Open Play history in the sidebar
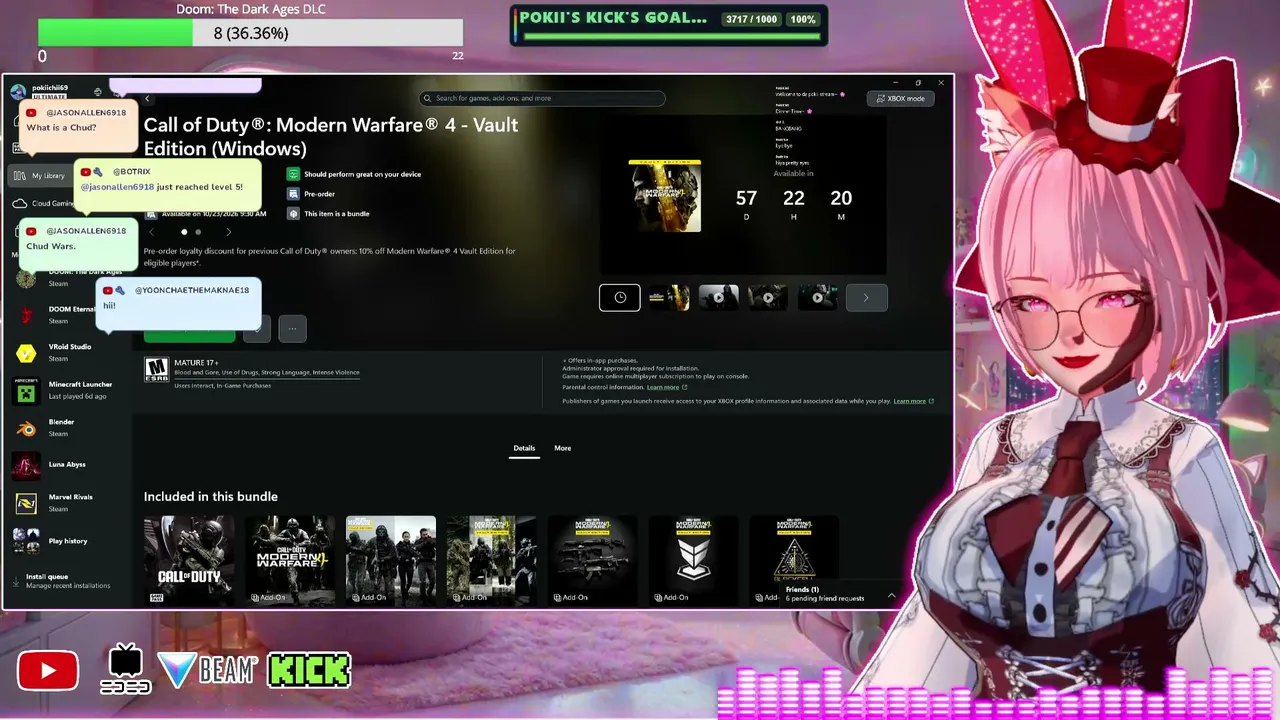Viewport: 1280px width, 720px height. click(x=66, y=541)
